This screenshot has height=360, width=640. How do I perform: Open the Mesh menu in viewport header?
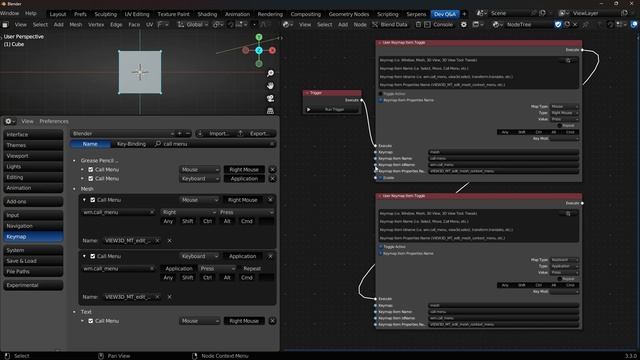76,24
